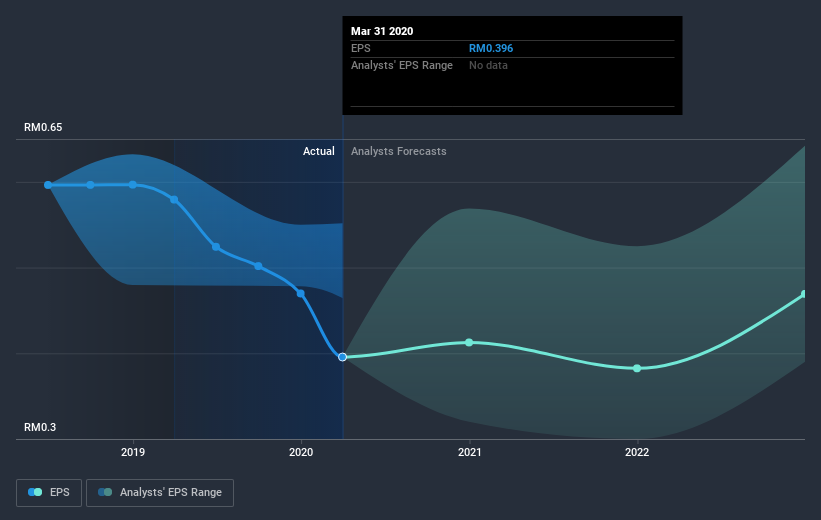Click the last forecast point at right edge
821x520 pixels.
(x=804, y=294)
